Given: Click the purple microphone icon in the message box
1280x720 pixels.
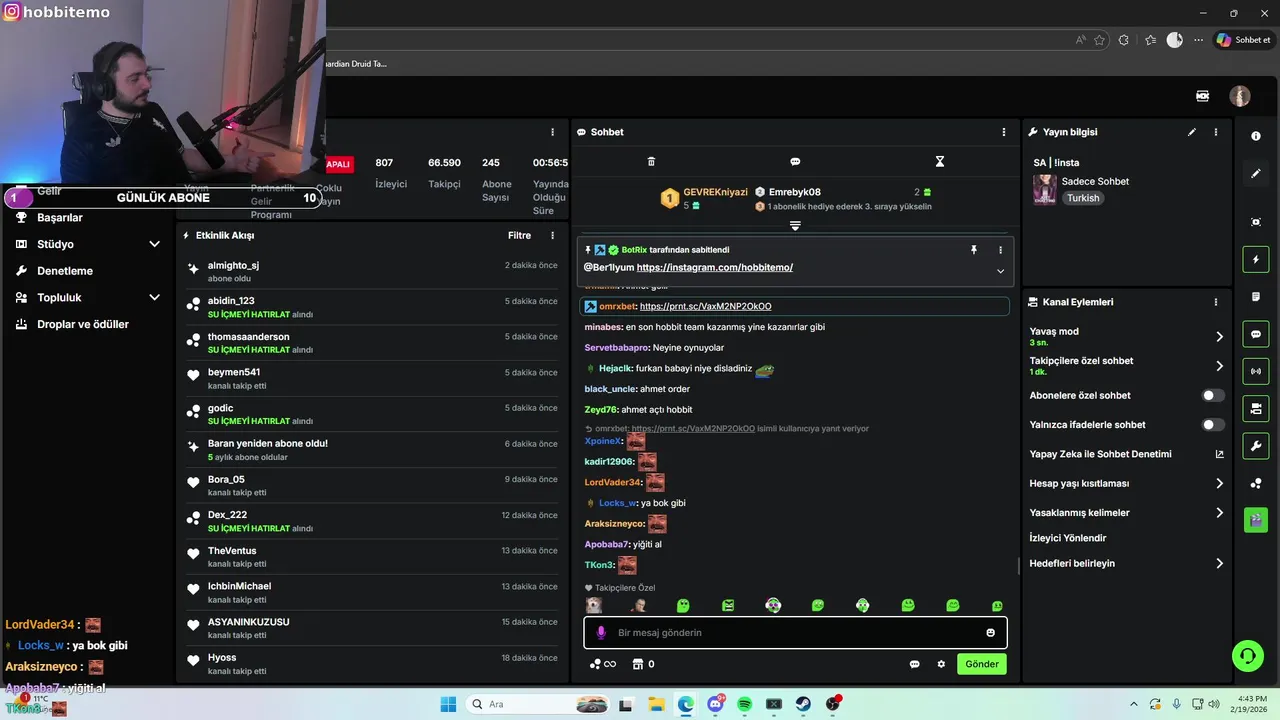Looking at the screenshot, I should (x=601, y=633).
